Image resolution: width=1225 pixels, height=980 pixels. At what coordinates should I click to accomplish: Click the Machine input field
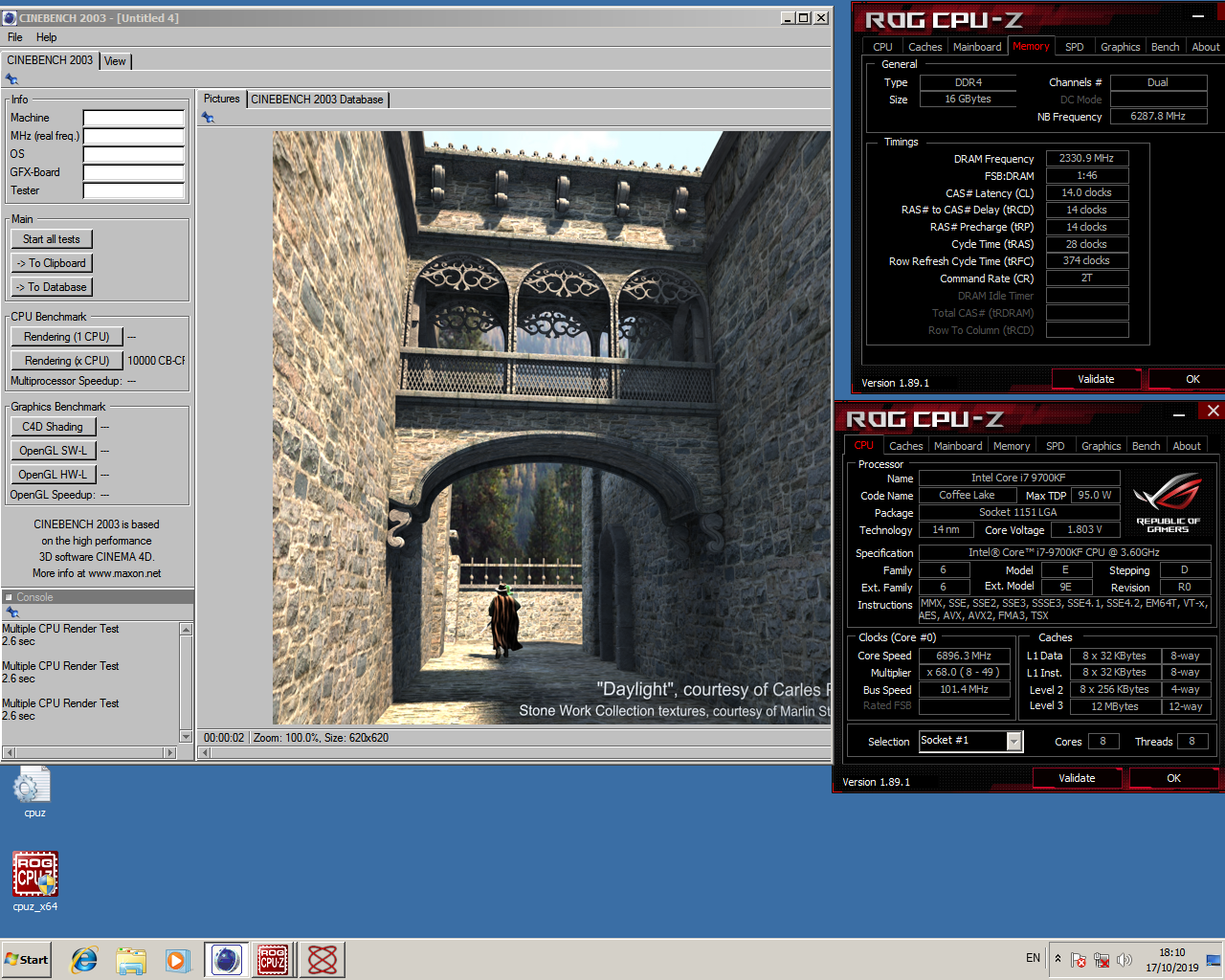133,118
